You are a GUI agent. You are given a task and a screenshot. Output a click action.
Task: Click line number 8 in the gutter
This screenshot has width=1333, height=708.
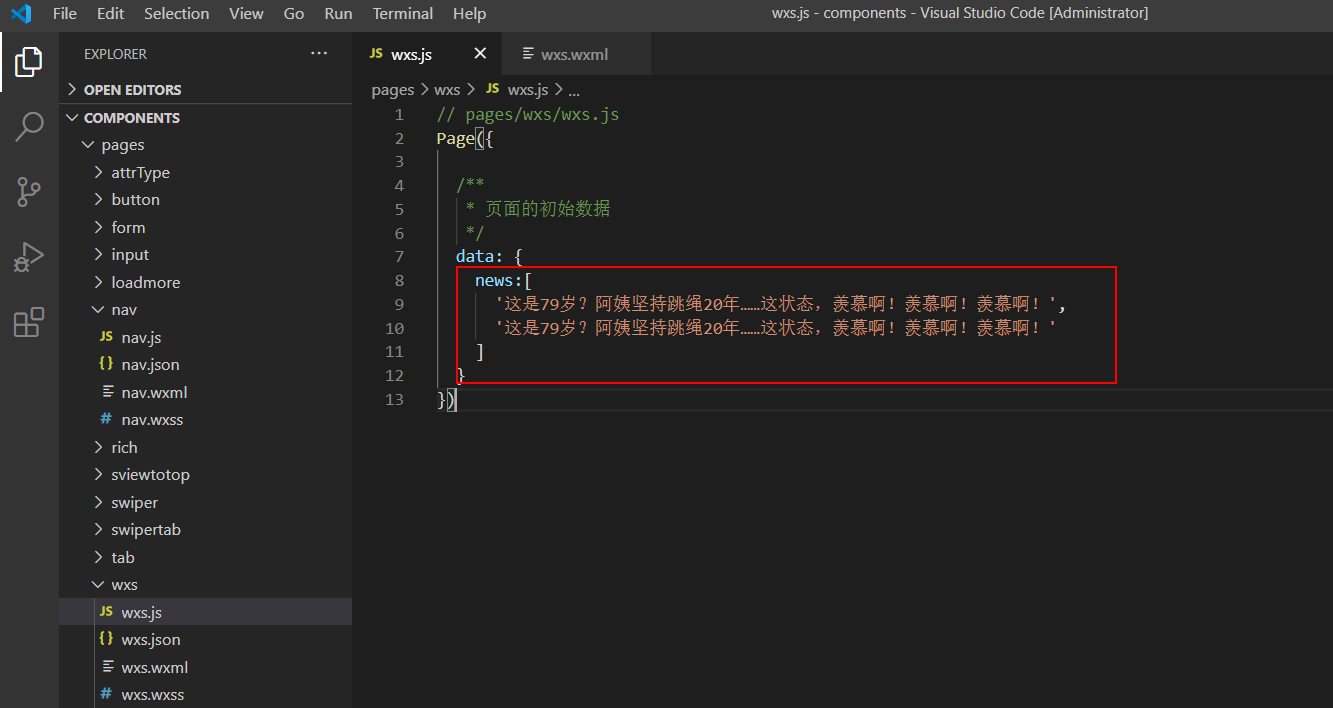click(x=400, y=281)
